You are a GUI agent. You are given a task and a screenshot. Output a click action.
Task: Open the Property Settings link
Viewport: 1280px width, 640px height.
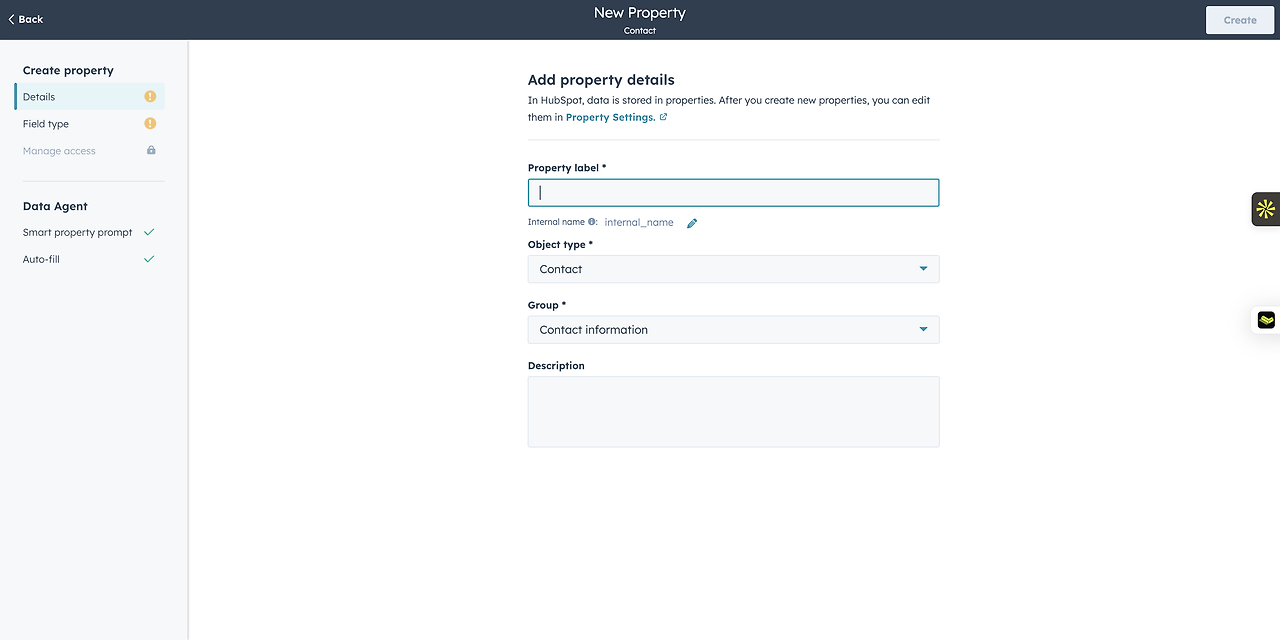pyautogui.click(x=610, y=117)
